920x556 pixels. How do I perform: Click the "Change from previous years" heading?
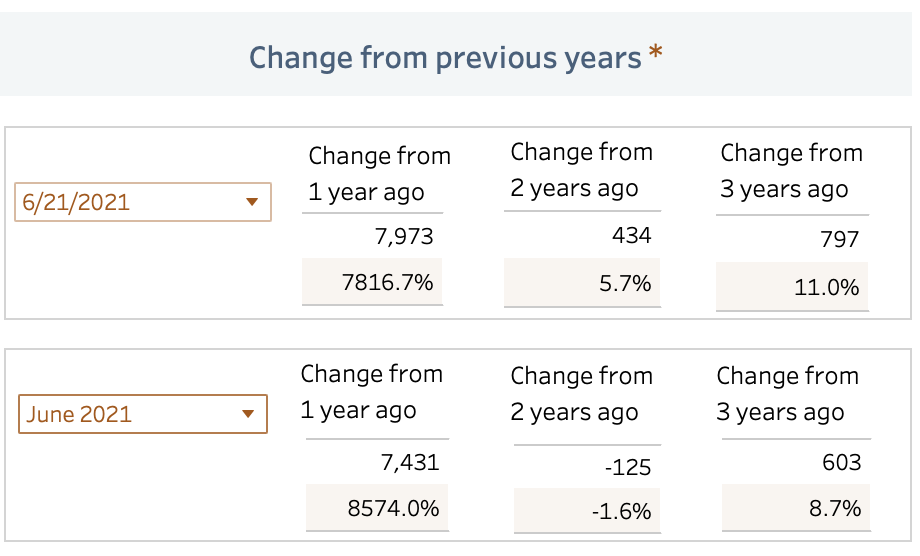[445, 58]
